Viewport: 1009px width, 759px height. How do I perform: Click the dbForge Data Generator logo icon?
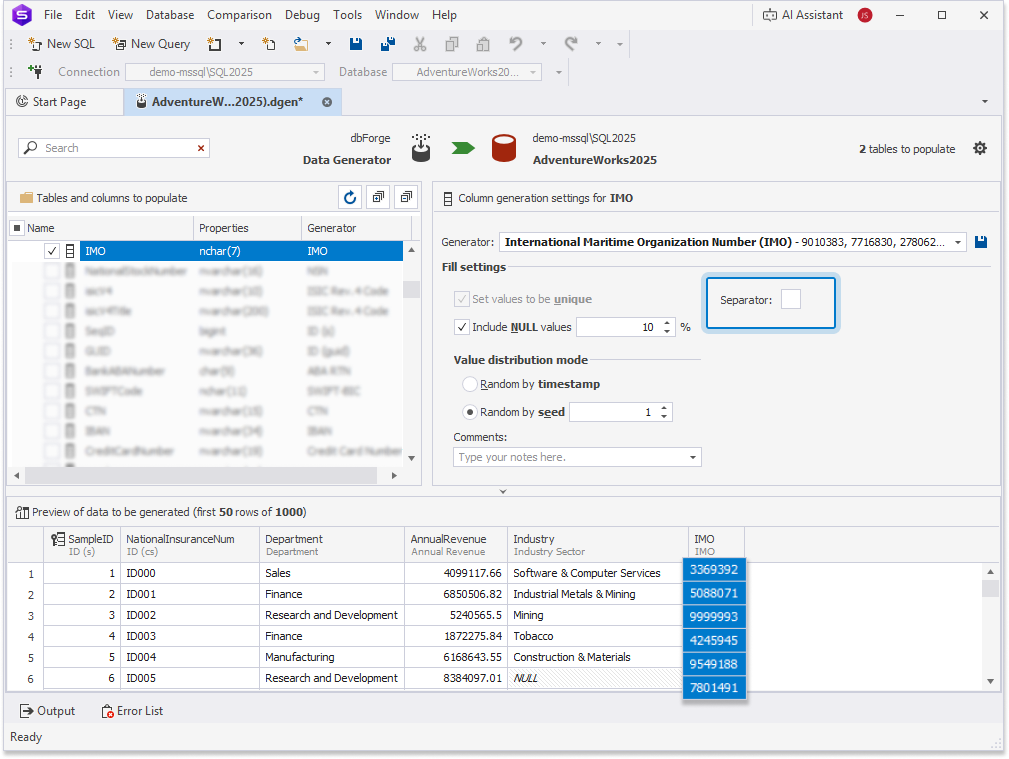[421, 148]
